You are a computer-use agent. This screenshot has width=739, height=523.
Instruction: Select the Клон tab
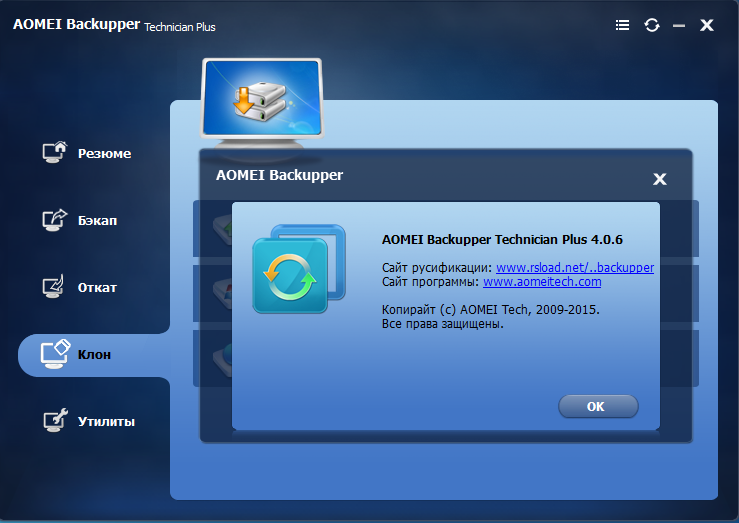click(x=94, y=355)
